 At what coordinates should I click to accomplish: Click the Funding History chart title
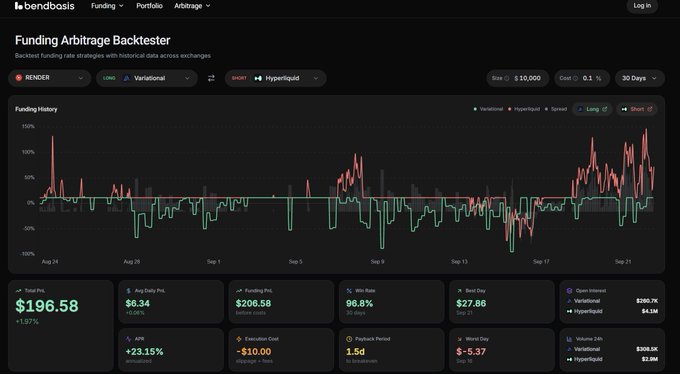click(x=36, y=109)
